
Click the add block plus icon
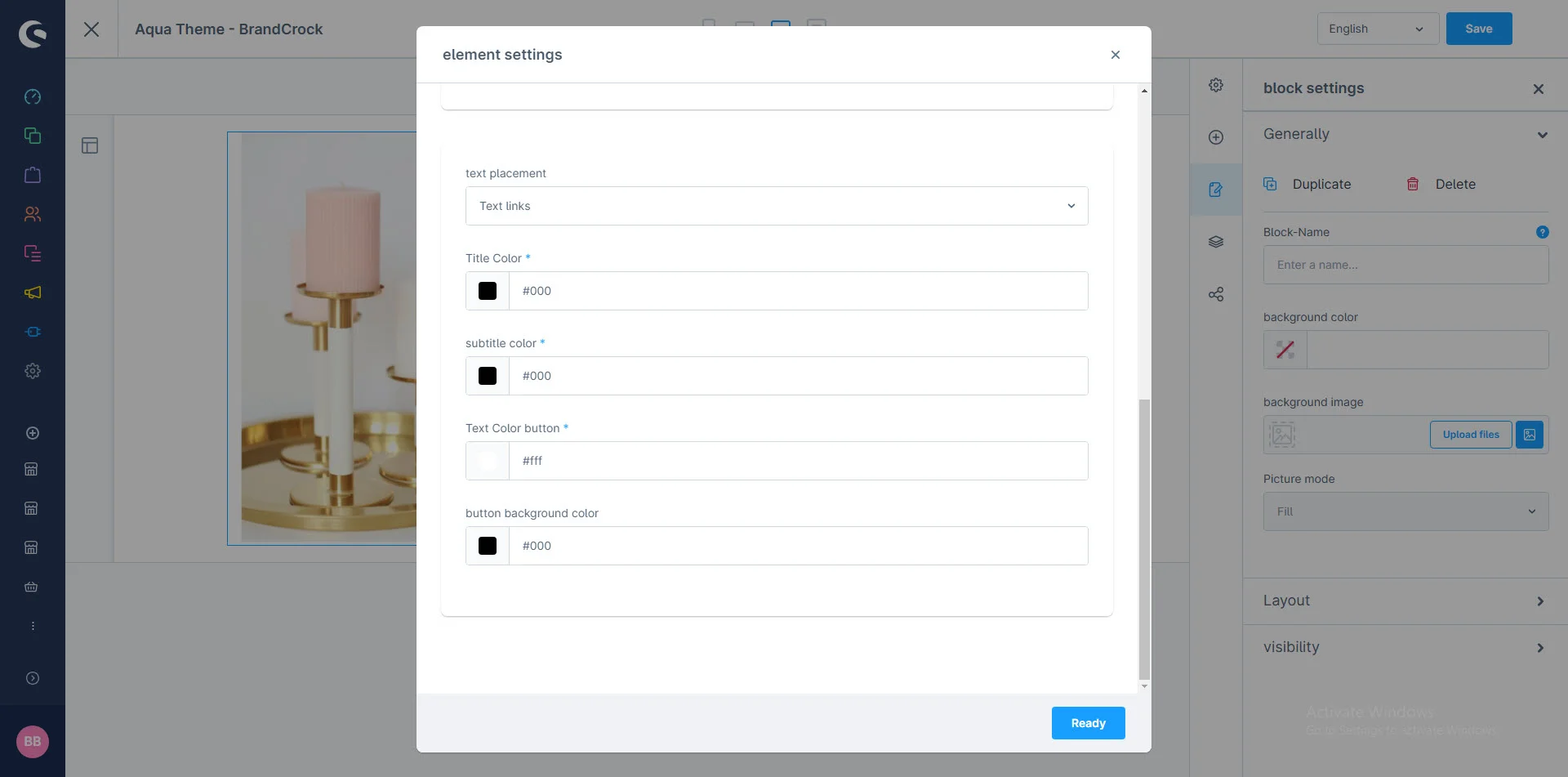tap(1216, 137)
